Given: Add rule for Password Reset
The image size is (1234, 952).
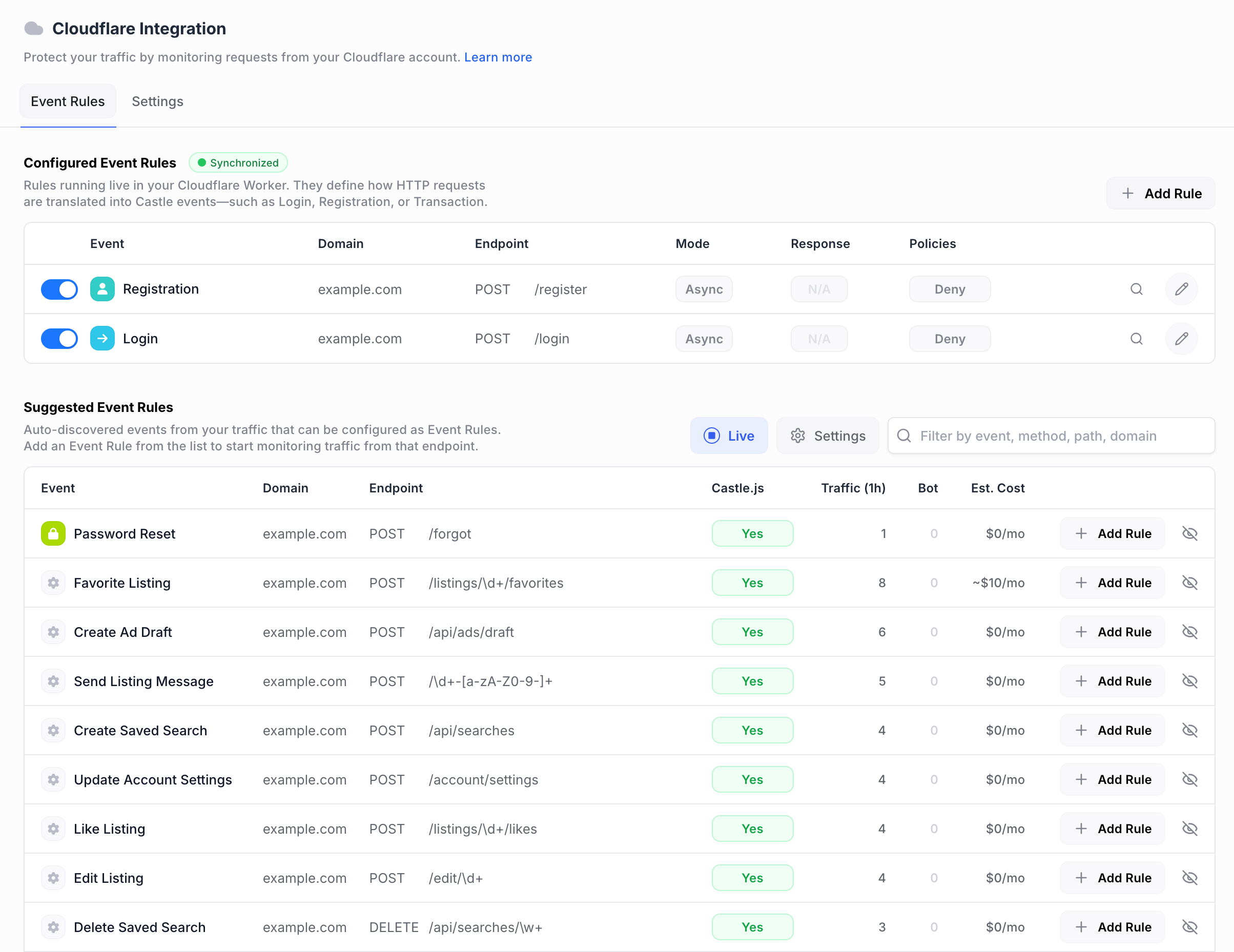Looking at the screenshot, I should (1112, 533).
